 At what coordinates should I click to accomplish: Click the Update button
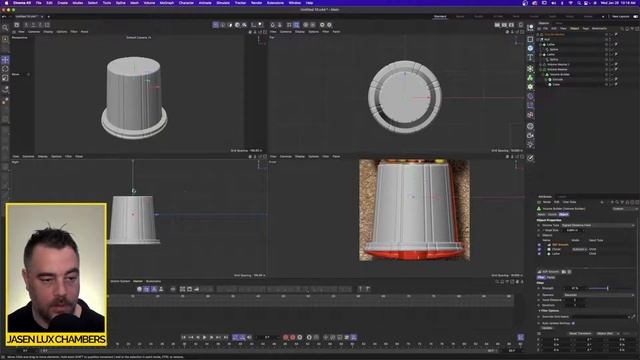click(547, 328)
